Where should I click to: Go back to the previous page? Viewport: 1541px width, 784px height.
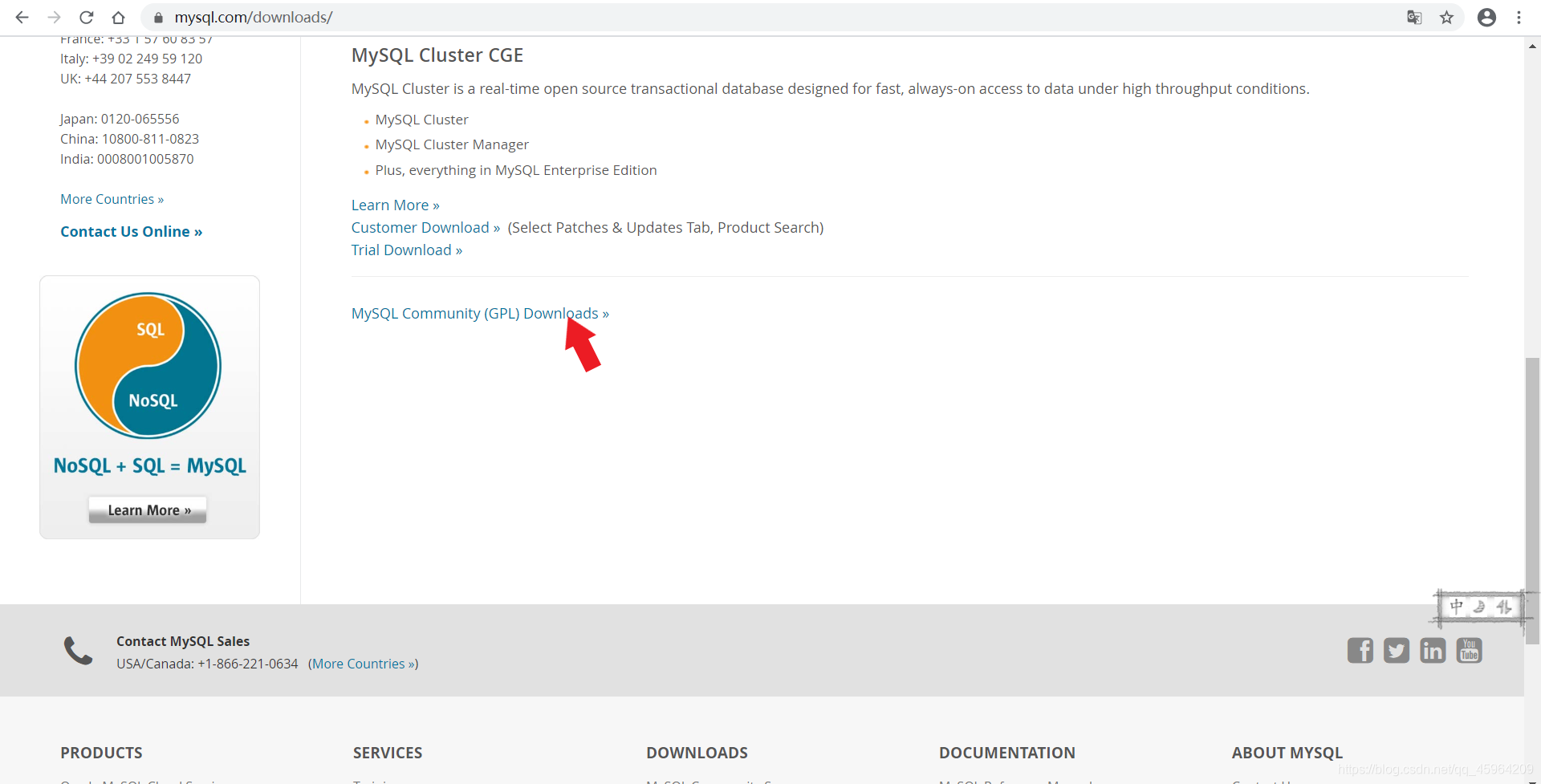click(22, 17)
